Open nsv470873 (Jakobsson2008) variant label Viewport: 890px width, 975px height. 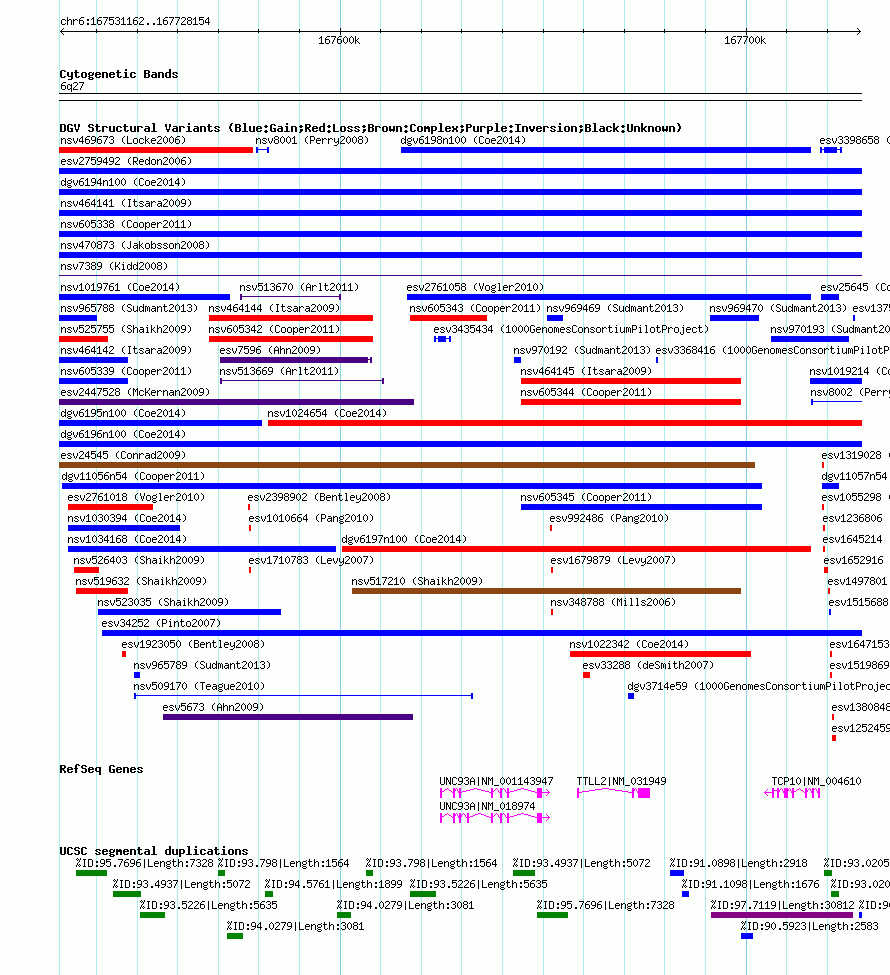pyautogui.click(x=135, y=246)
